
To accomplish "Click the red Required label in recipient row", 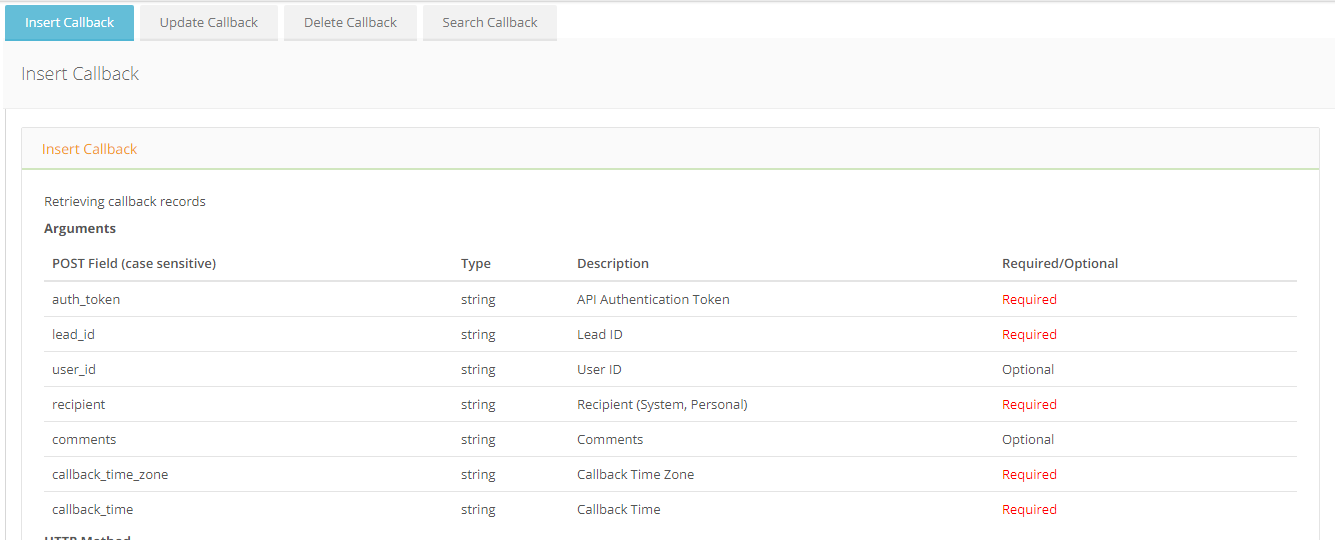I will (1029, 404).
